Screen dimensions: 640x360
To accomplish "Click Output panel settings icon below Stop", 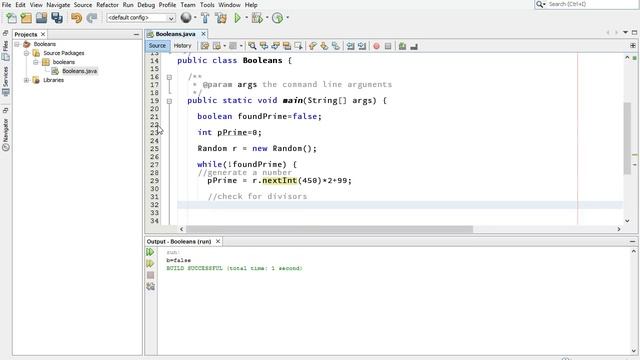I will (x=151, y=287).
